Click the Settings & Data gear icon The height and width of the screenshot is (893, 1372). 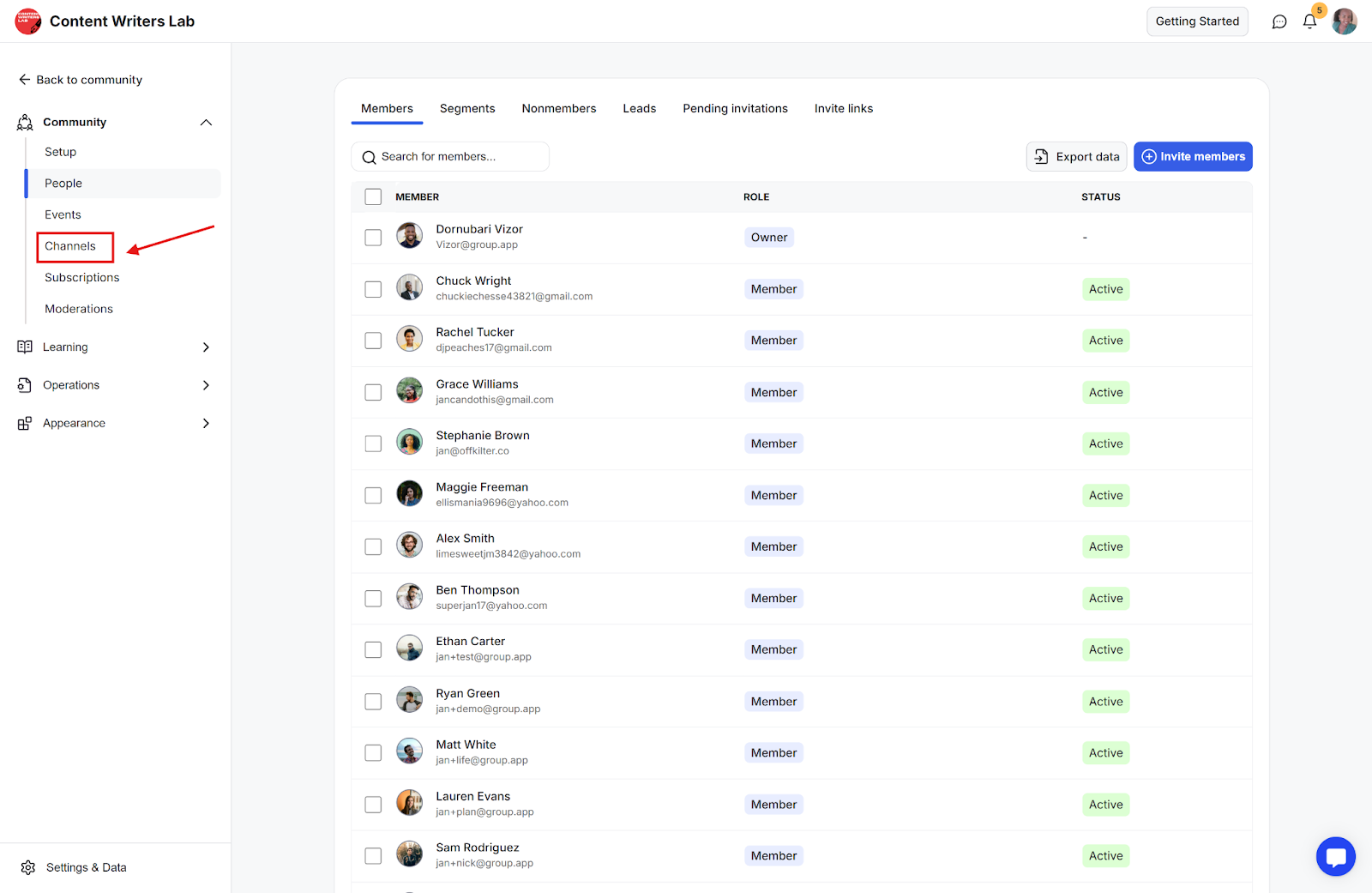[28, 867]
